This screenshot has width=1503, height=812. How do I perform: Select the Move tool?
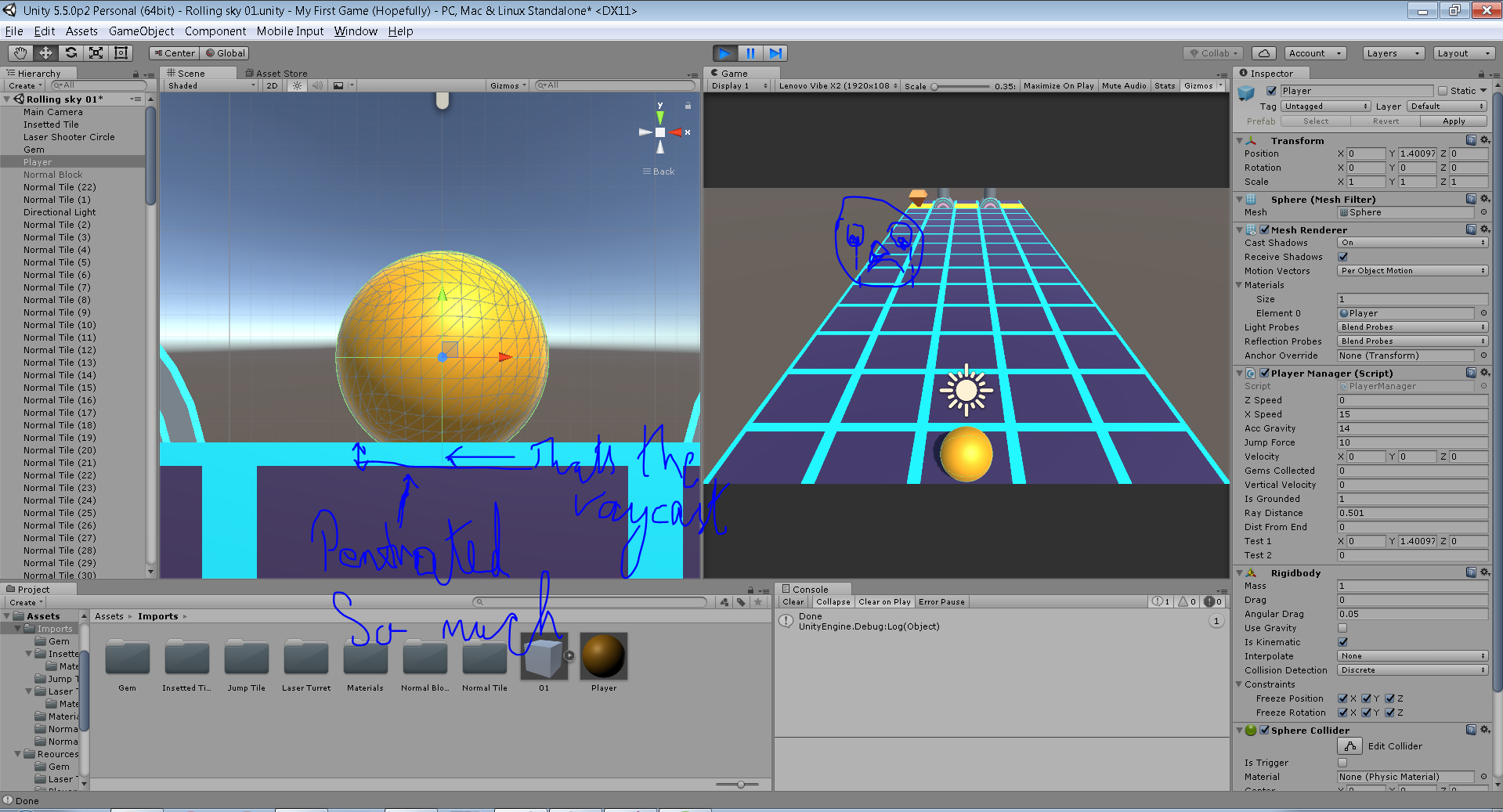click(x=45, y=52)
